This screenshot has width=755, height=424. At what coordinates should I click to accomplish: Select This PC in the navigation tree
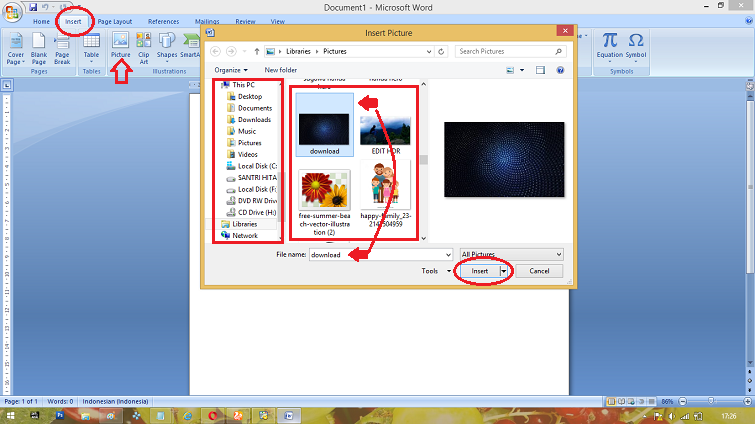click(x=244, y=85)
